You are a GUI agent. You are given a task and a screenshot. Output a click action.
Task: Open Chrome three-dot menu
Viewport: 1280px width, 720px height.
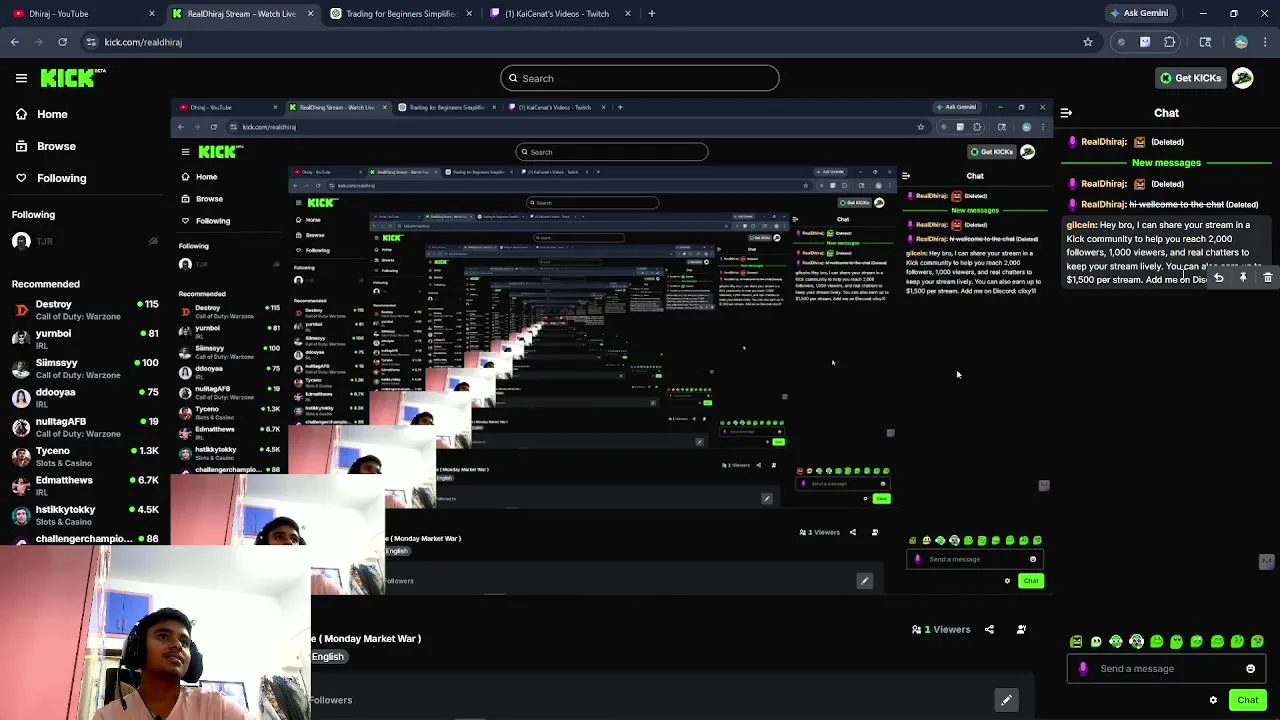click(x=1266, y=42)
